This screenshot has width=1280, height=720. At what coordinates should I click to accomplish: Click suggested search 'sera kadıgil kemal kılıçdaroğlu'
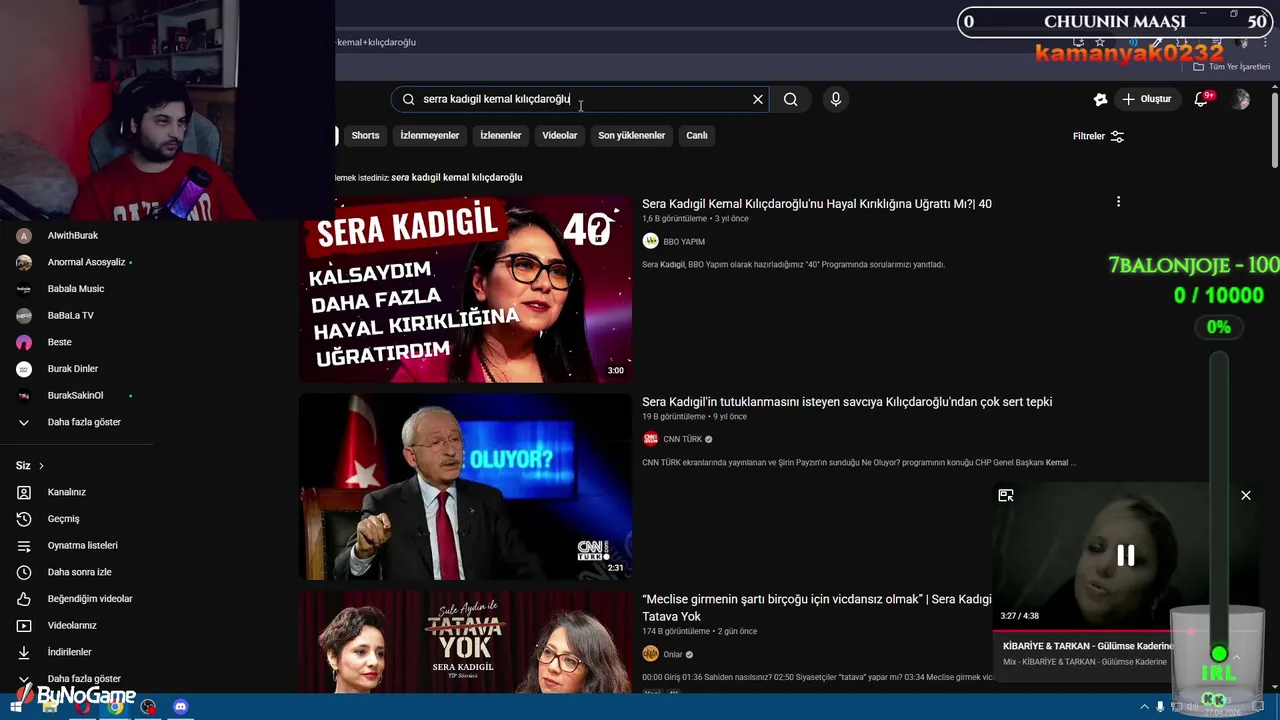(457, 177)
